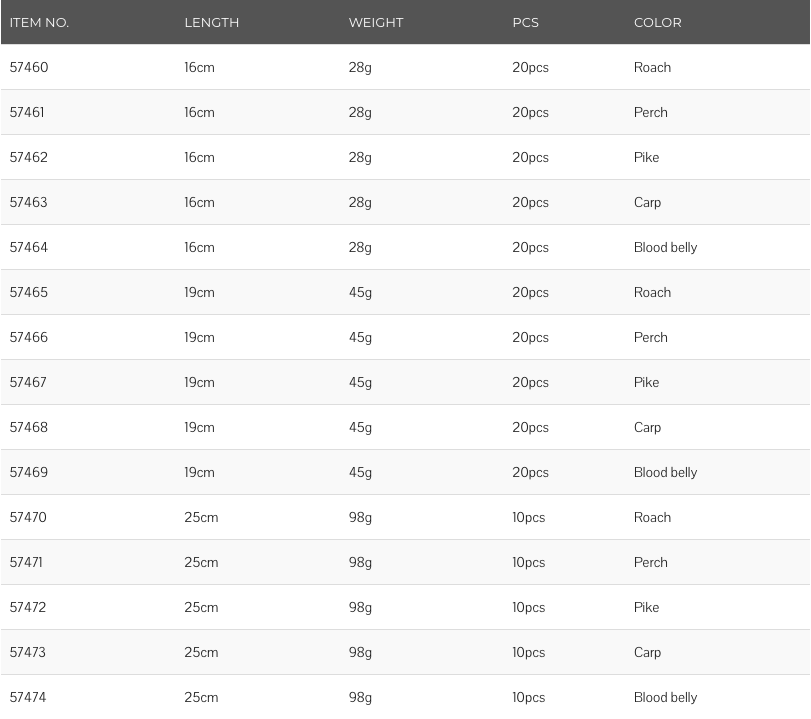Select item number 57468
The image size is (811, 719).
click(28, 427)
